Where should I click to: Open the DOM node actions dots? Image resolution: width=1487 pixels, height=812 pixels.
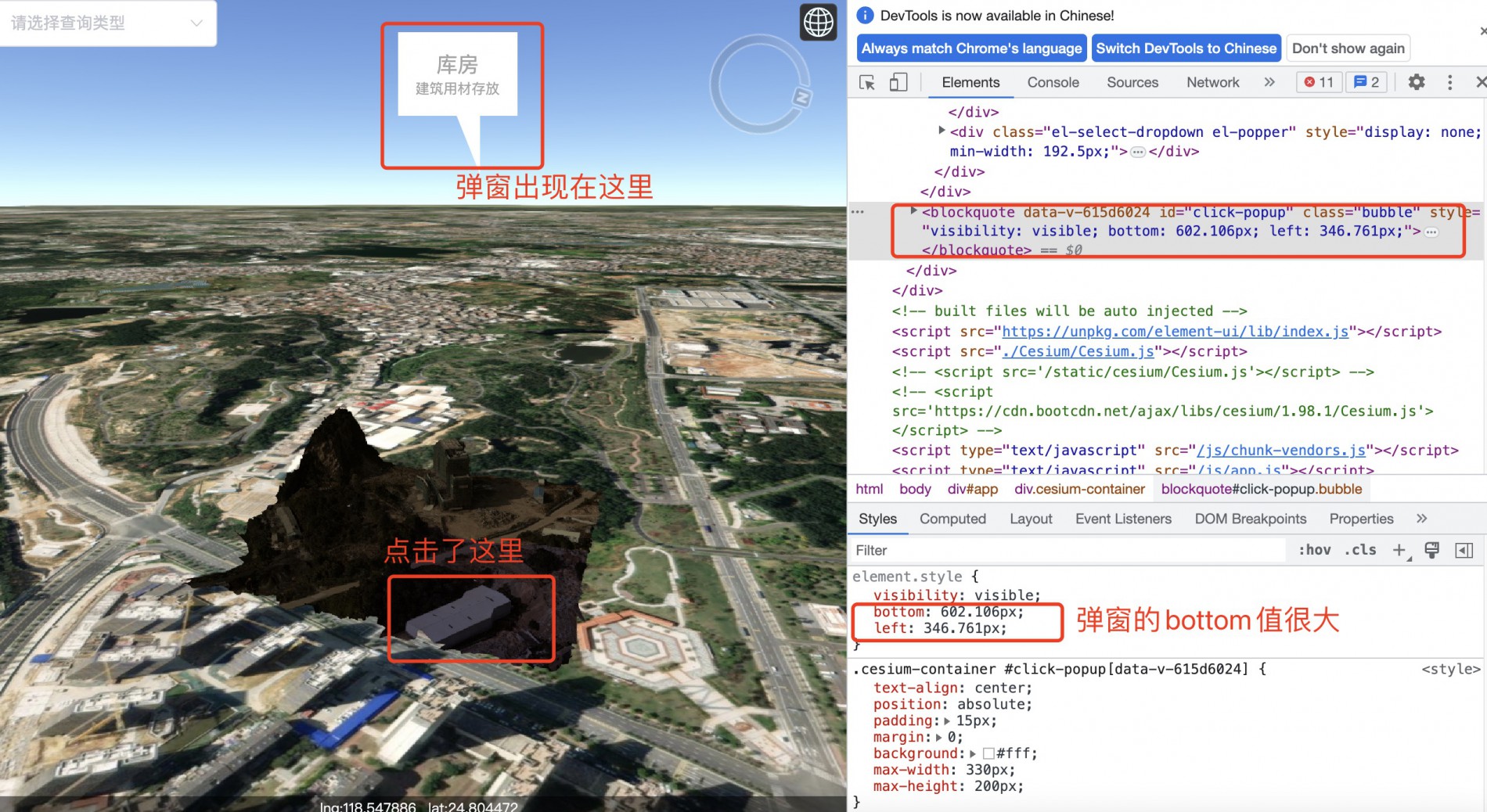pyautogui.click(x=858, y=211)
